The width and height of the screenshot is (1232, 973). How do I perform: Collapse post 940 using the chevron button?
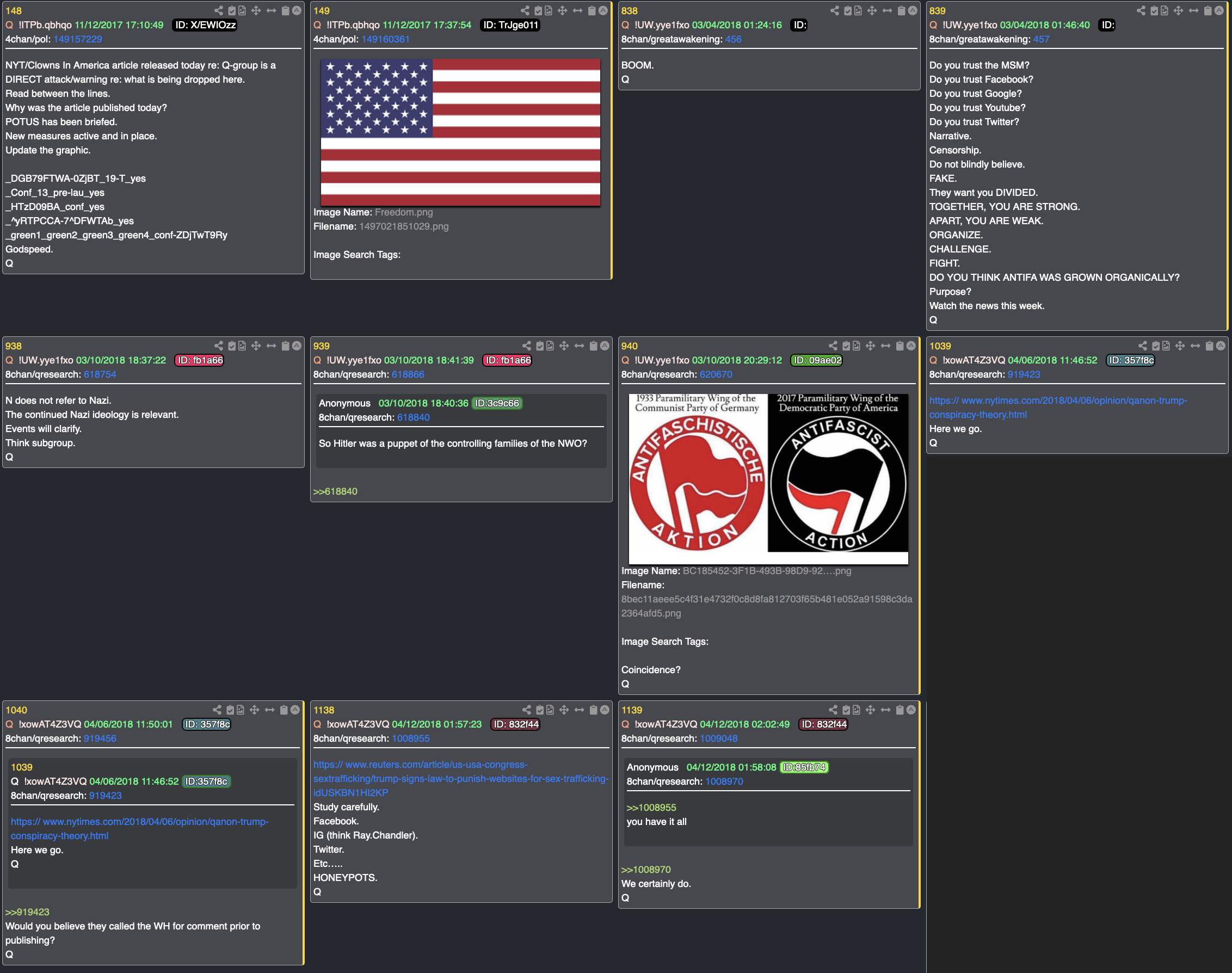coord(911,346)
